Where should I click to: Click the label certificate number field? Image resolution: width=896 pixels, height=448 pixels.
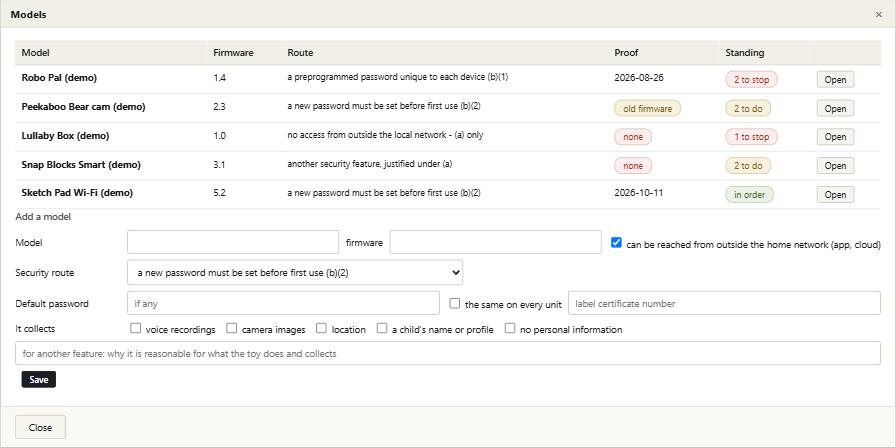[724, 303]
